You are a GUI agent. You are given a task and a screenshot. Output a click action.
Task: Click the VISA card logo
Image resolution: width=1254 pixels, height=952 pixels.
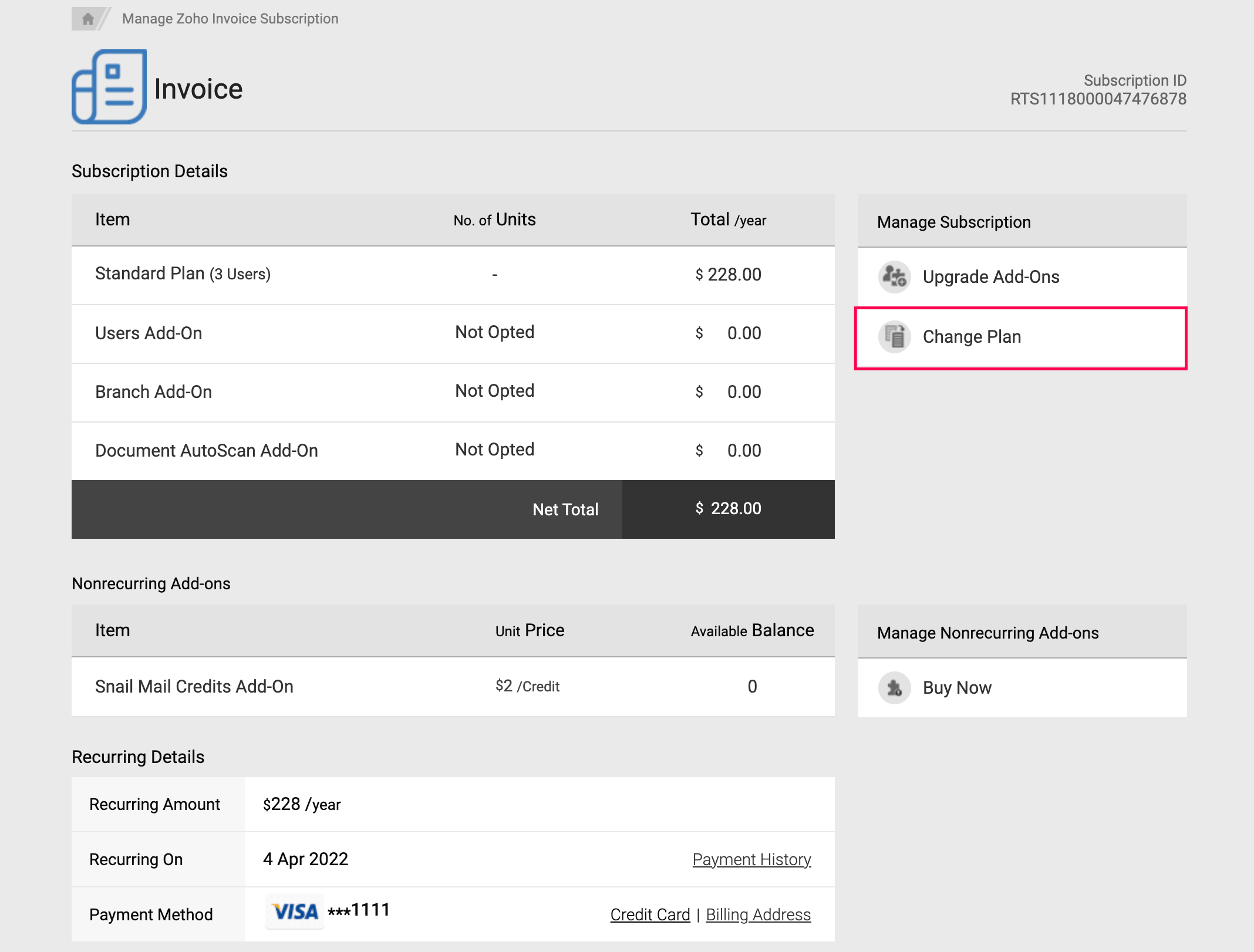[x=295, y=912]
